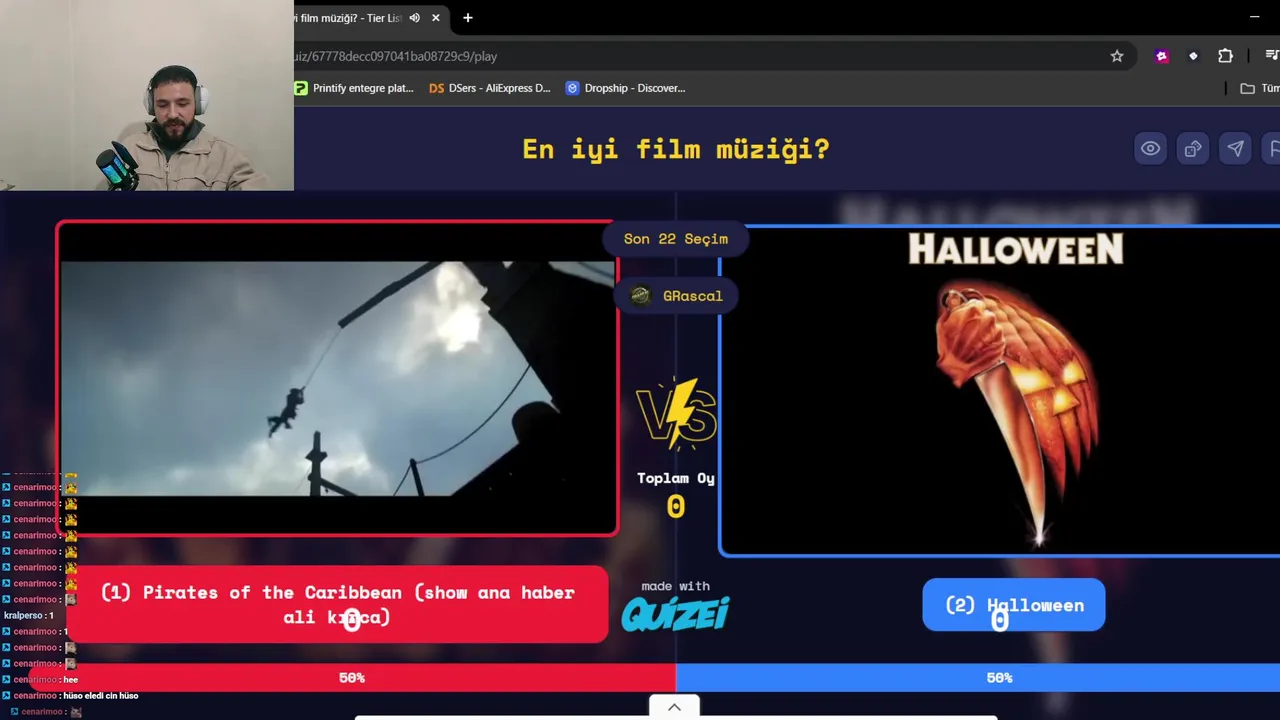Open the Dropship - Discover bookmark
This screenshot has width=1280, height=720.
(x=626, y=88)
